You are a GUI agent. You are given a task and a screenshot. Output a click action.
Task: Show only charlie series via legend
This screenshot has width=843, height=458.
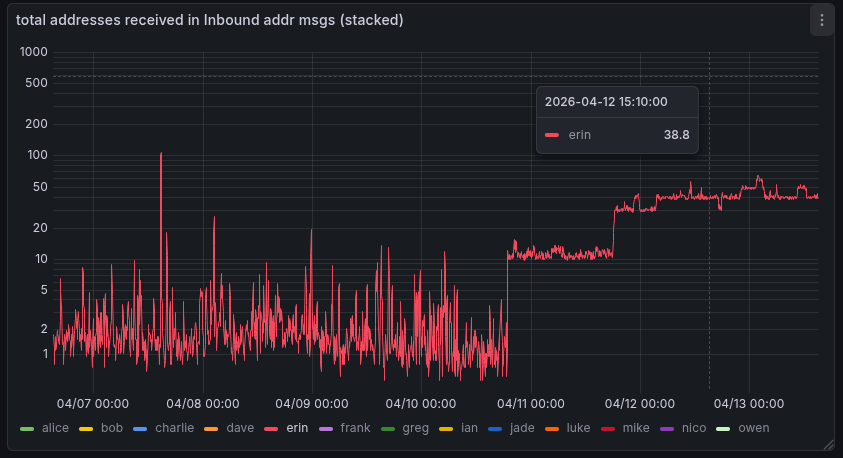coord(174,428)
